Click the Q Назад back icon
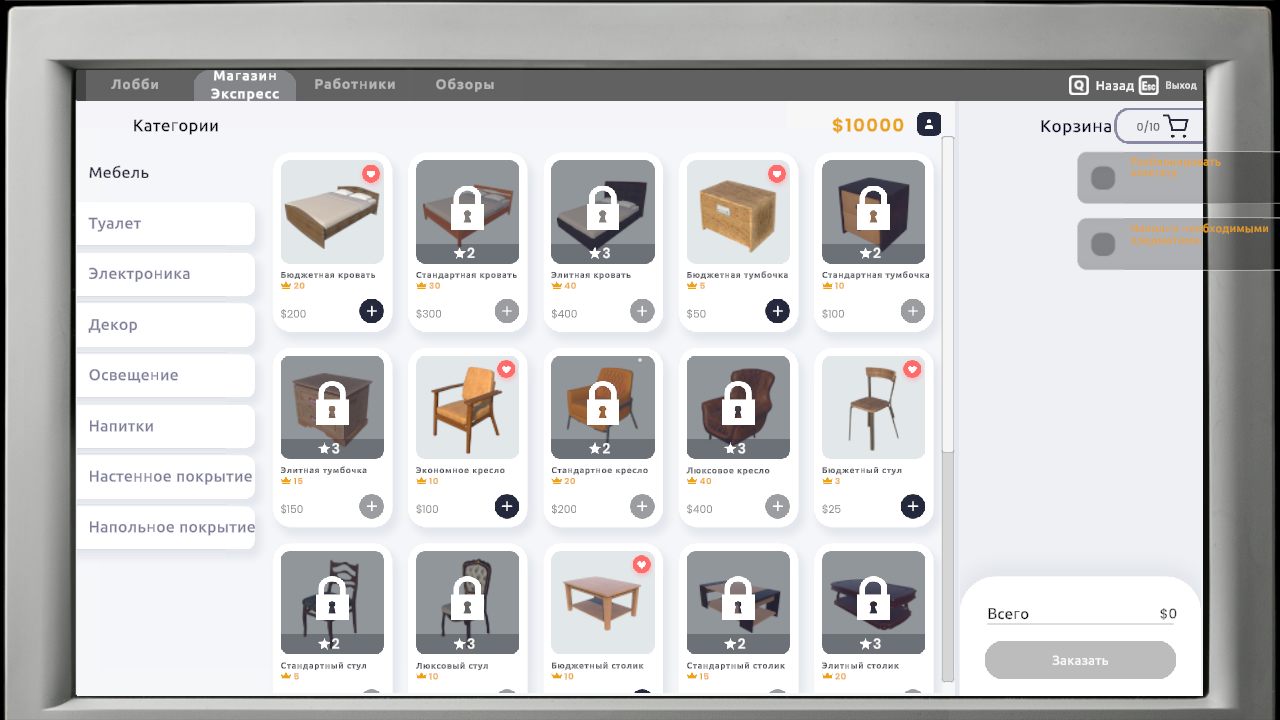This screenshot has width=1280, height=720. pos(1079,86)
